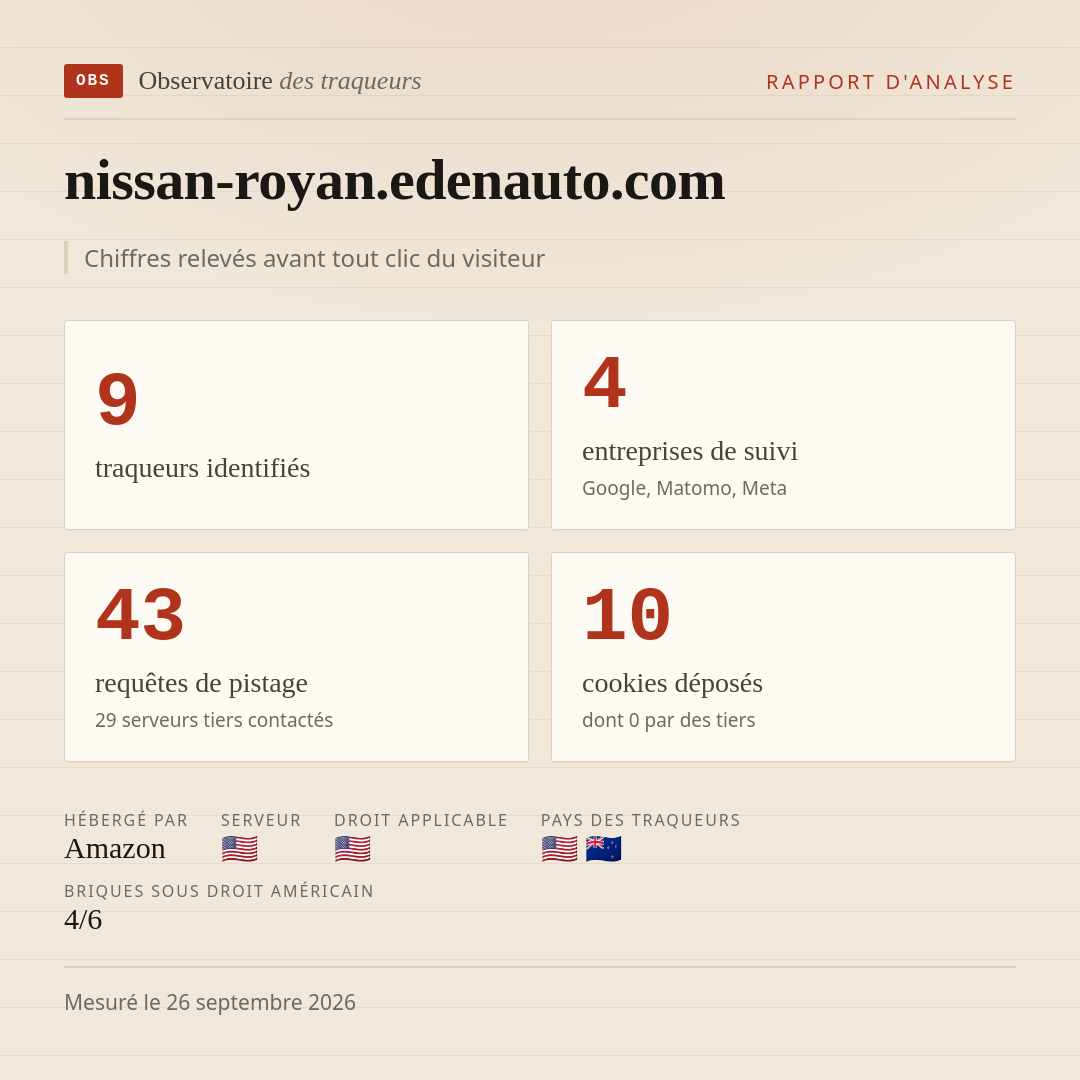Click the 4/6 ratio value
The height and width of the screenshot is (1080, 1080).
(x=83, y=920)
